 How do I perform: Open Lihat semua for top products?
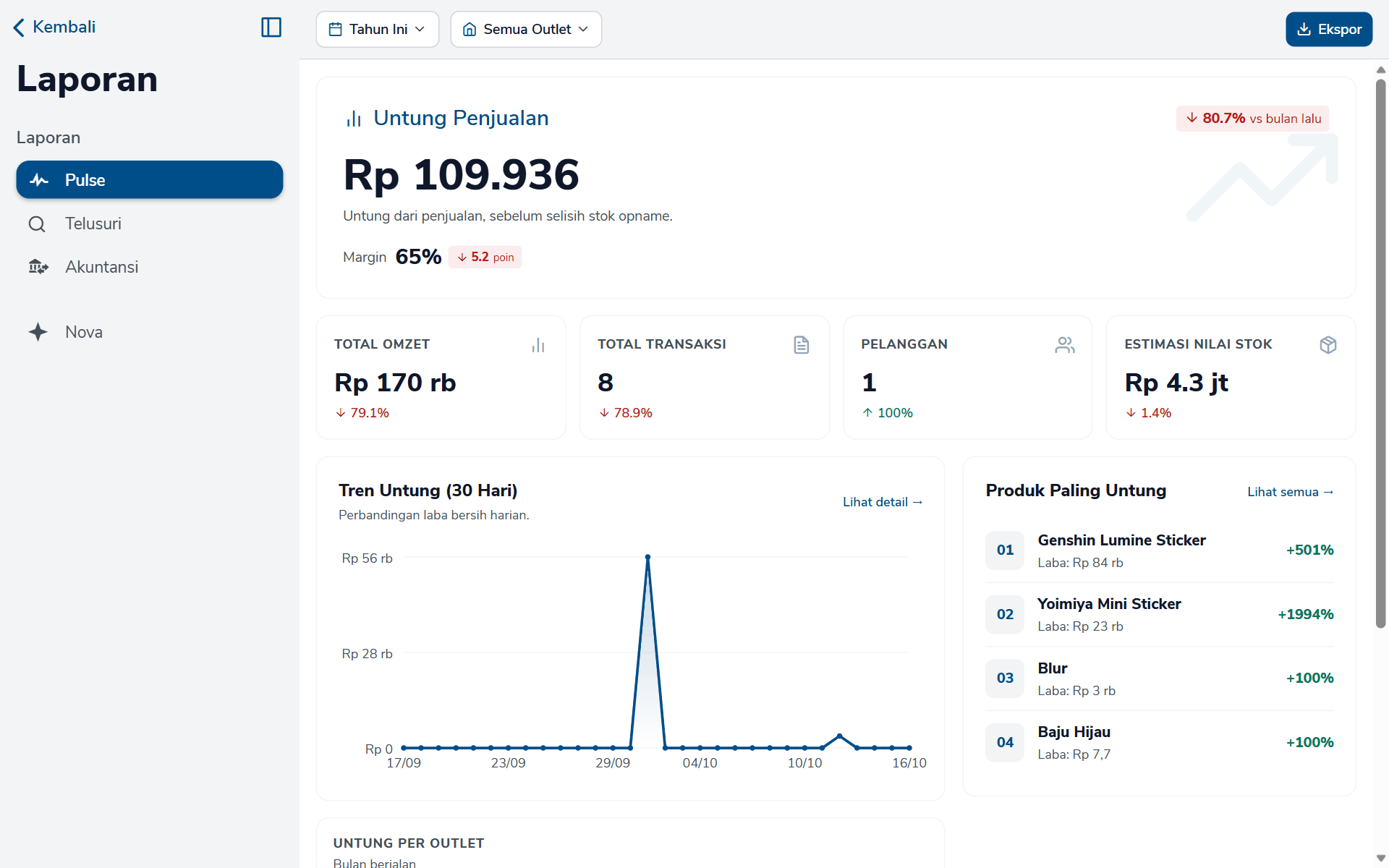[x=1290, y=492]
